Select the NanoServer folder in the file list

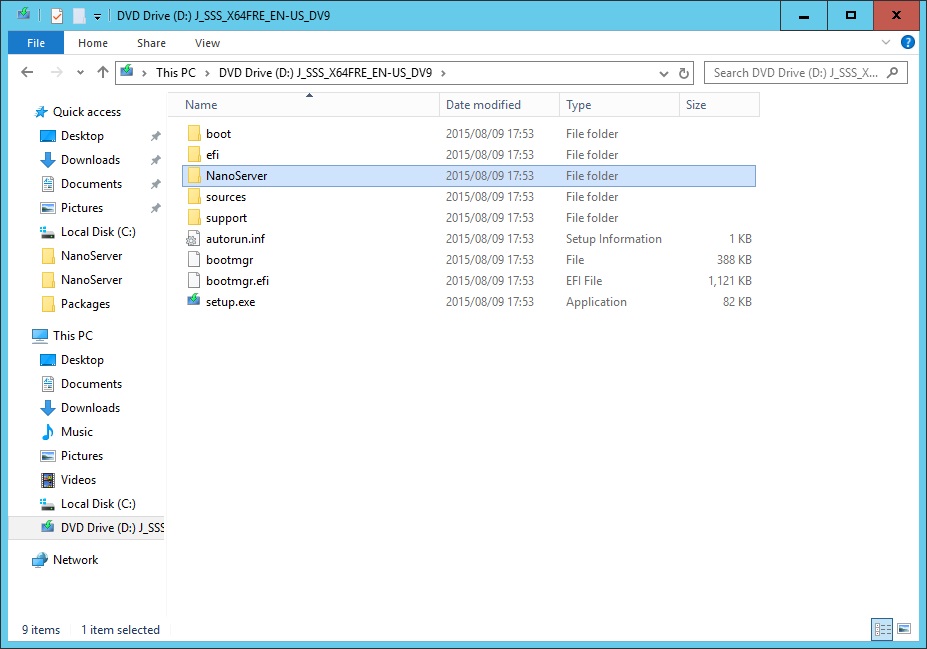(468, 176)
